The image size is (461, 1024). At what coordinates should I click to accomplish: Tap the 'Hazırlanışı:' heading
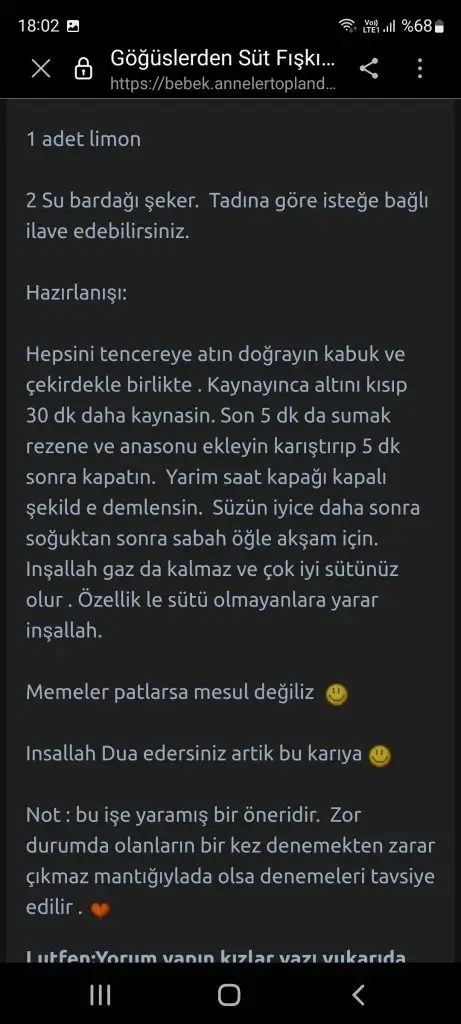pos(77,293)
